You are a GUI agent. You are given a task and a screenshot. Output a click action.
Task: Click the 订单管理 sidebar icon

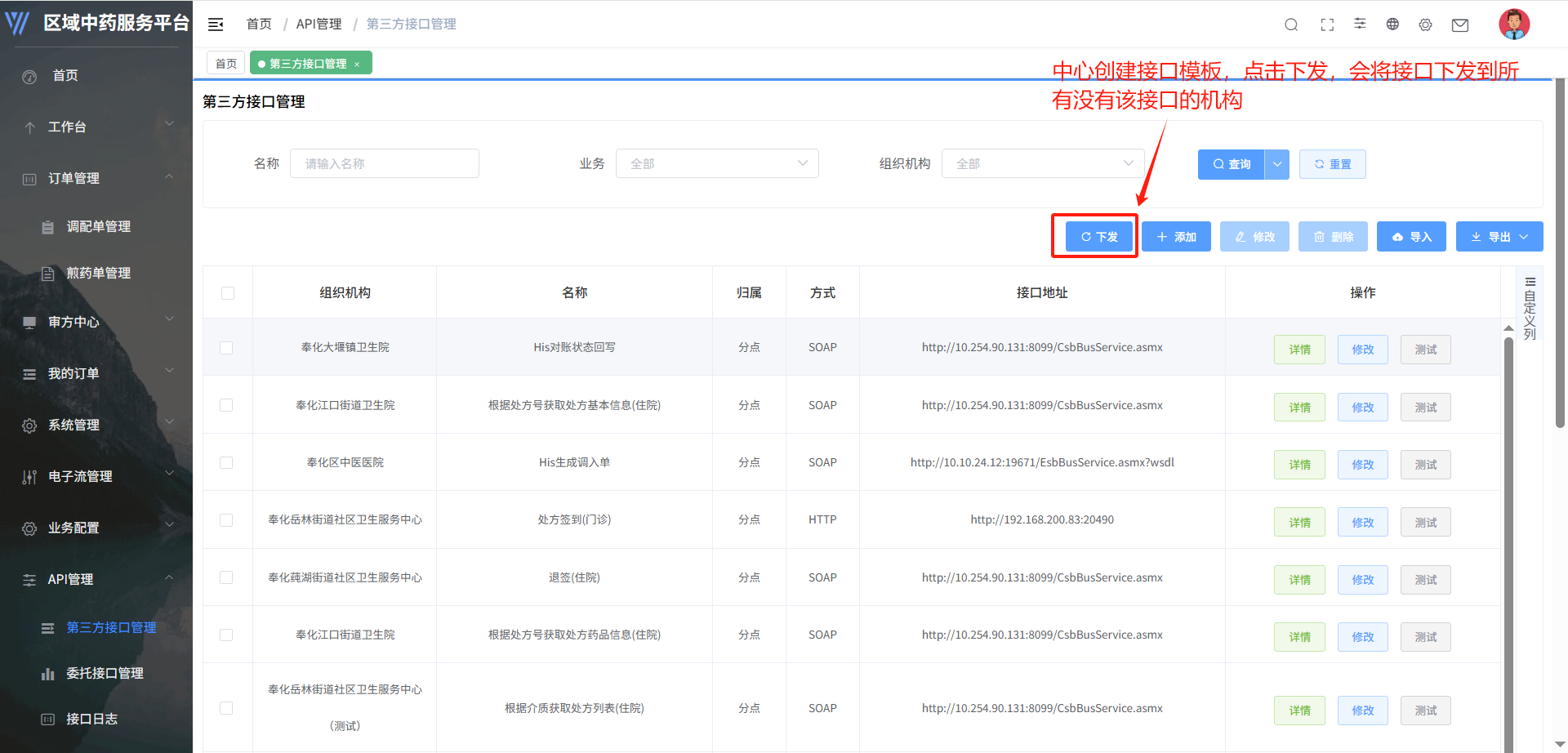(x=29, y=179)
